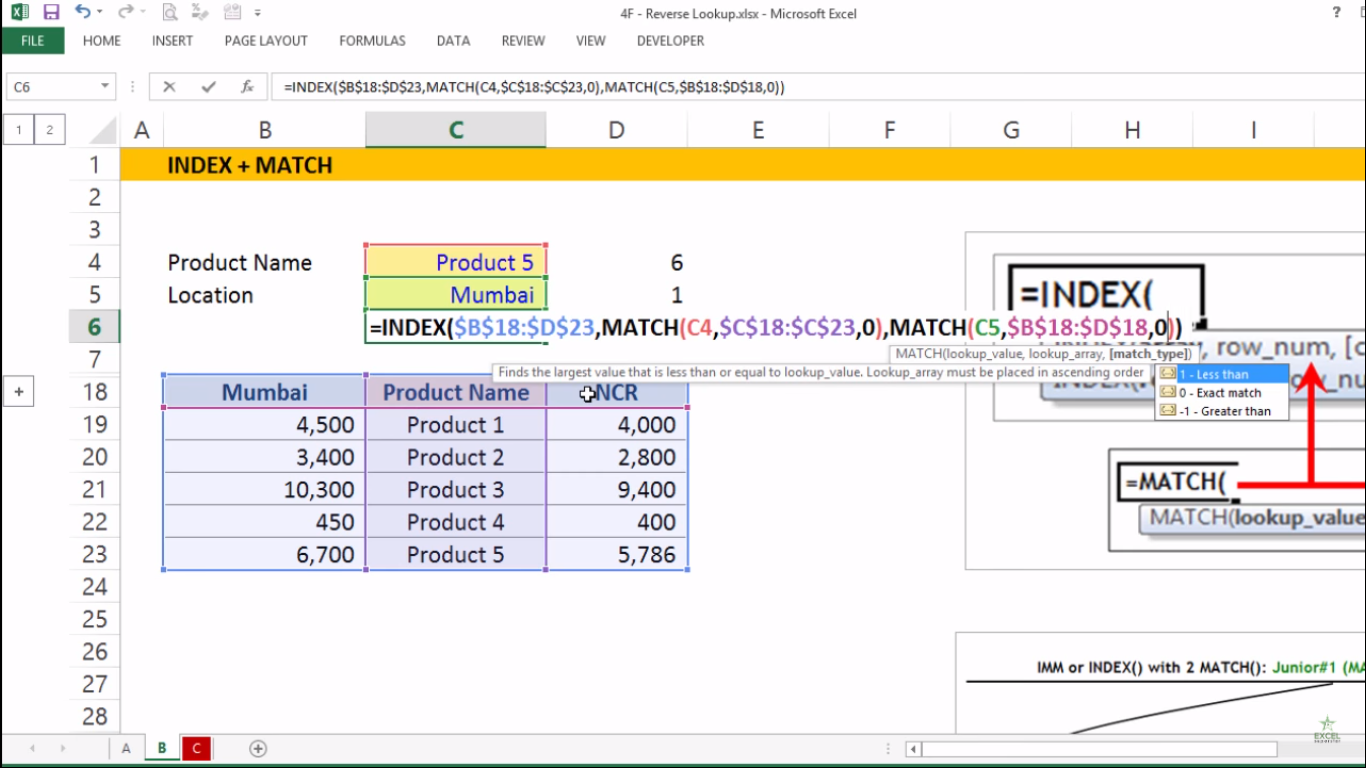Save the workbook with the floppy disk icon

coord(51,13)
